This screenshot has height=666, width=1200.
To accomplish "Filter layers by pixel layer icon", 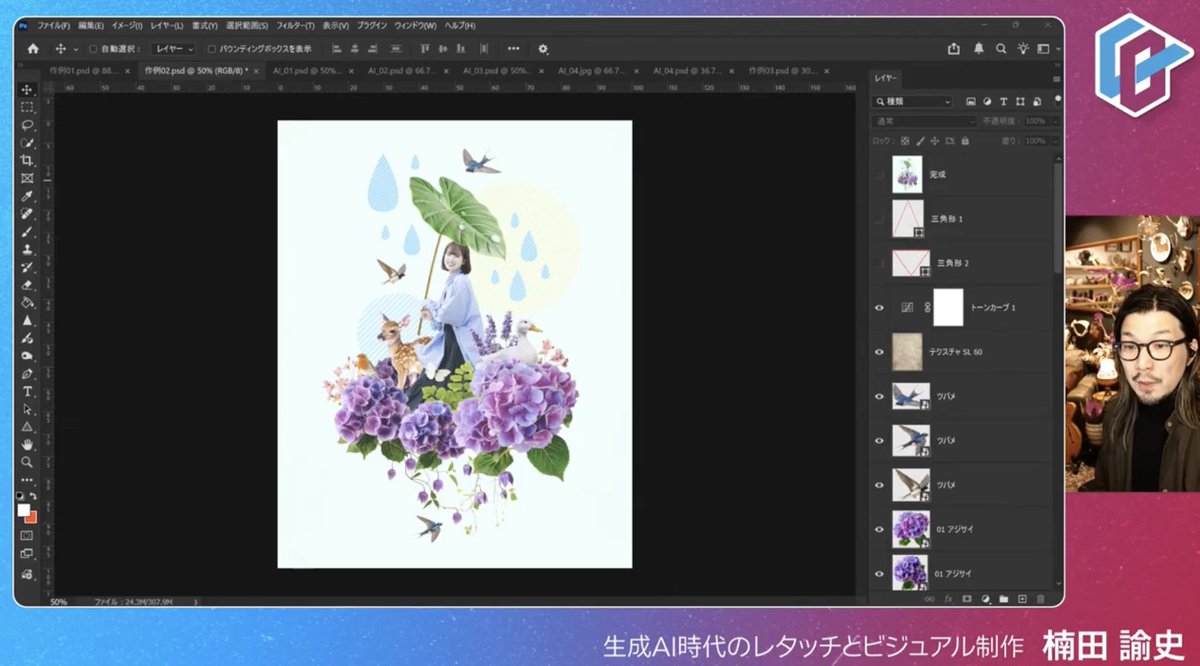I will coord(970,102).
